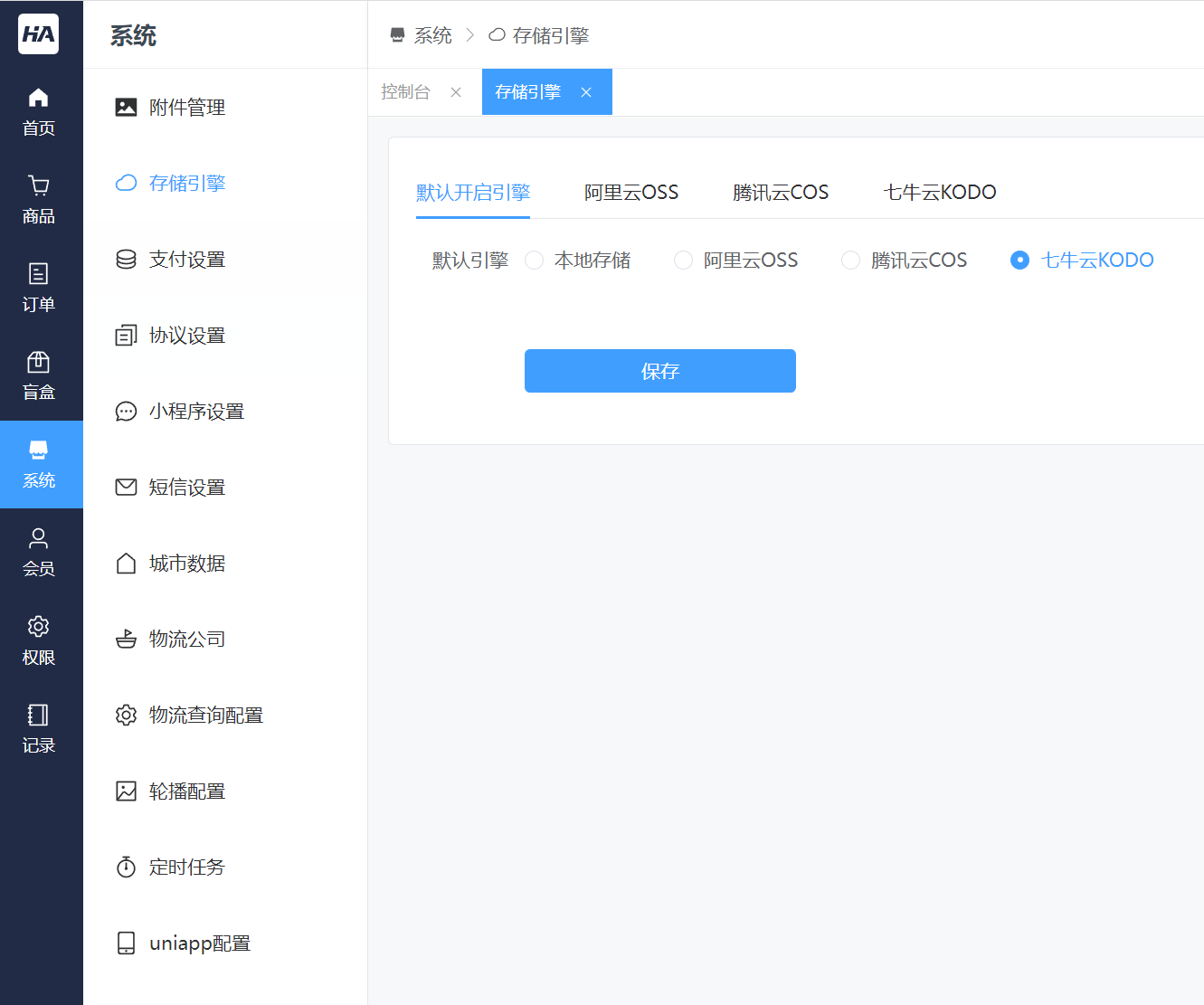
Task: Open the 记录 records notebook icon
Action: click(38, 716)
